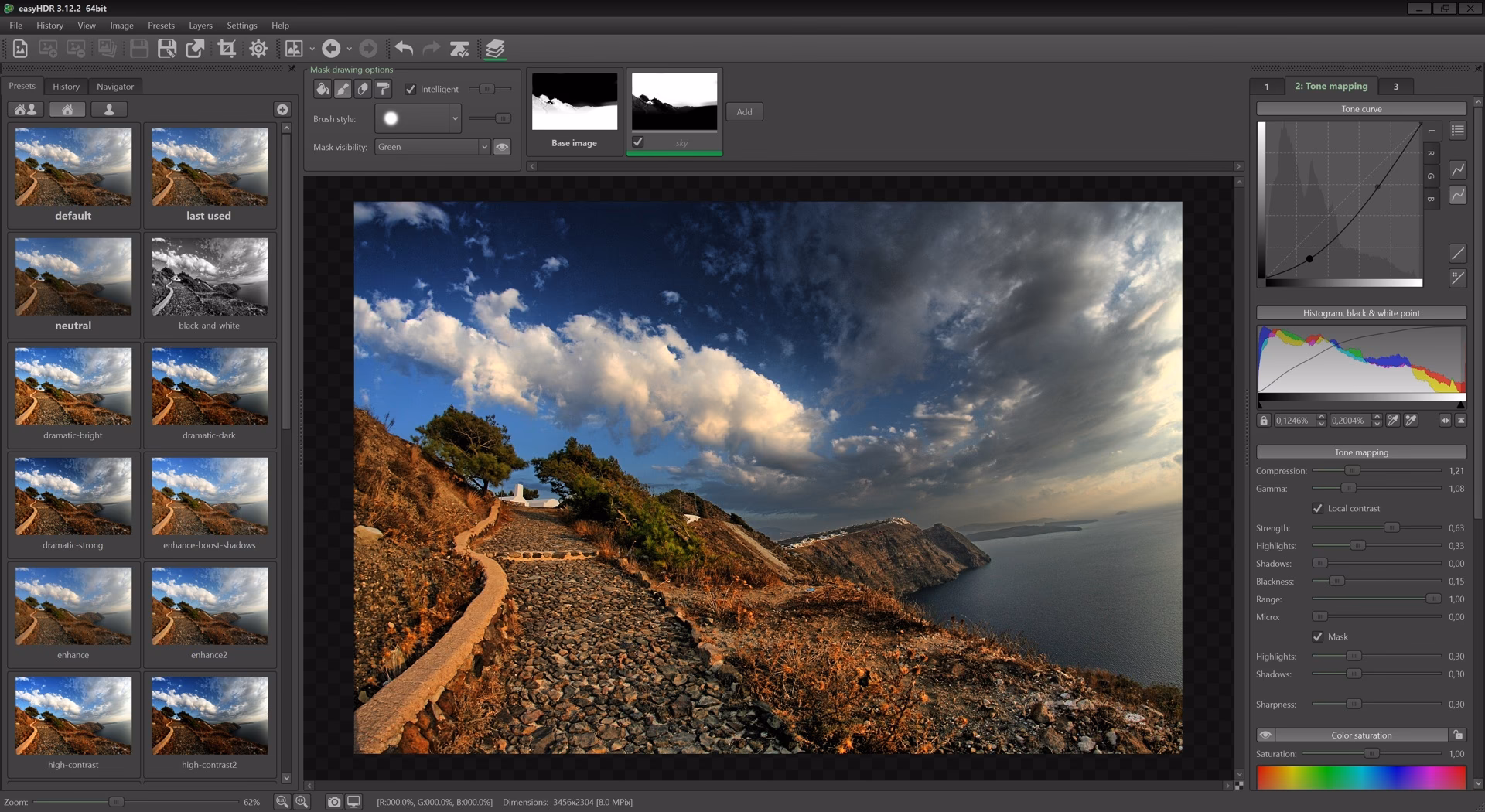Viewport: 1485px width, 812px height.
Task: Toggle the Intelligent checkbox in mask options
Action: click(x=411, y=89)
